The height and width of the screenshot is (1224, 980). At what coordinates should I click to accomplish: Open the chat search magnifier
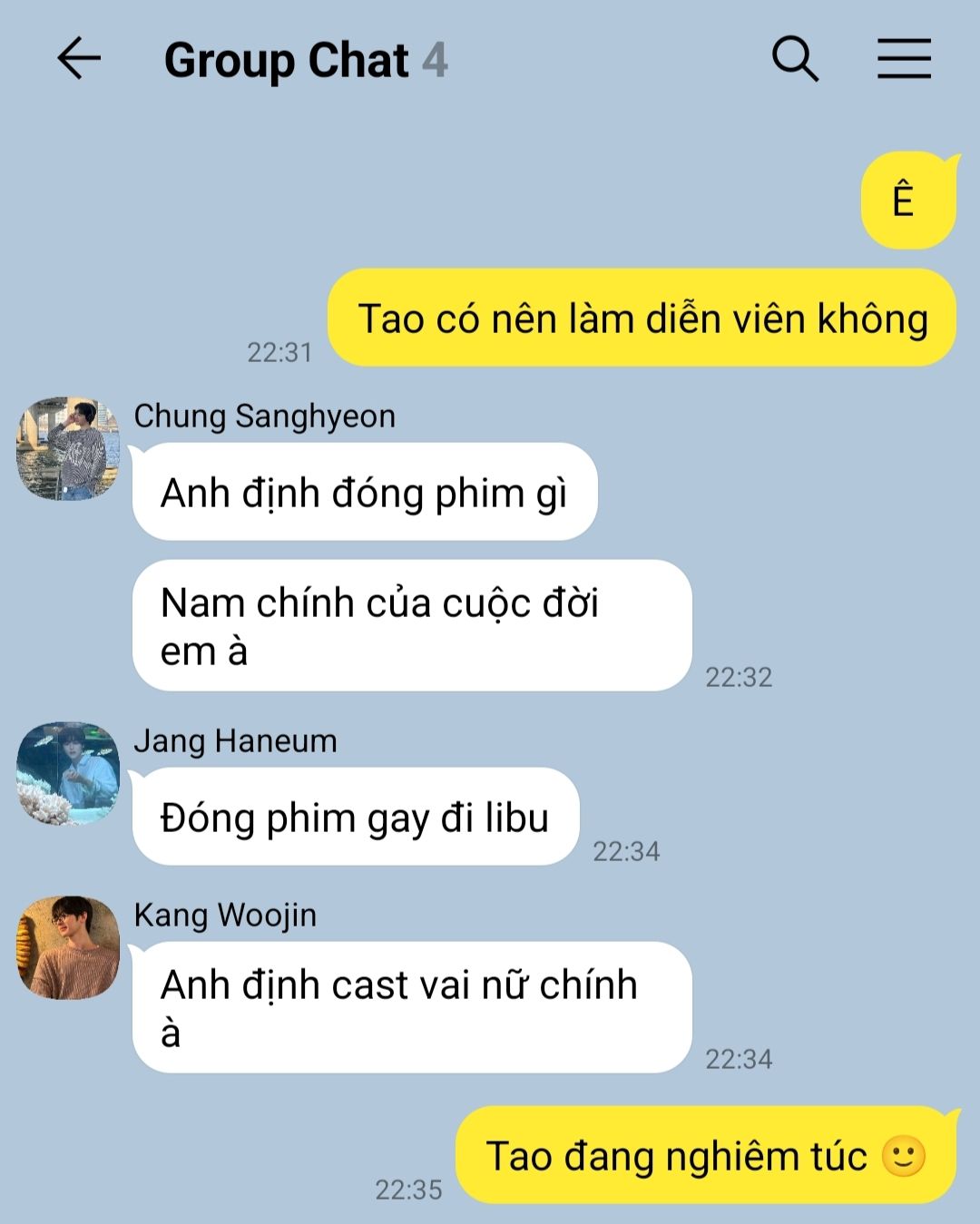795,59
